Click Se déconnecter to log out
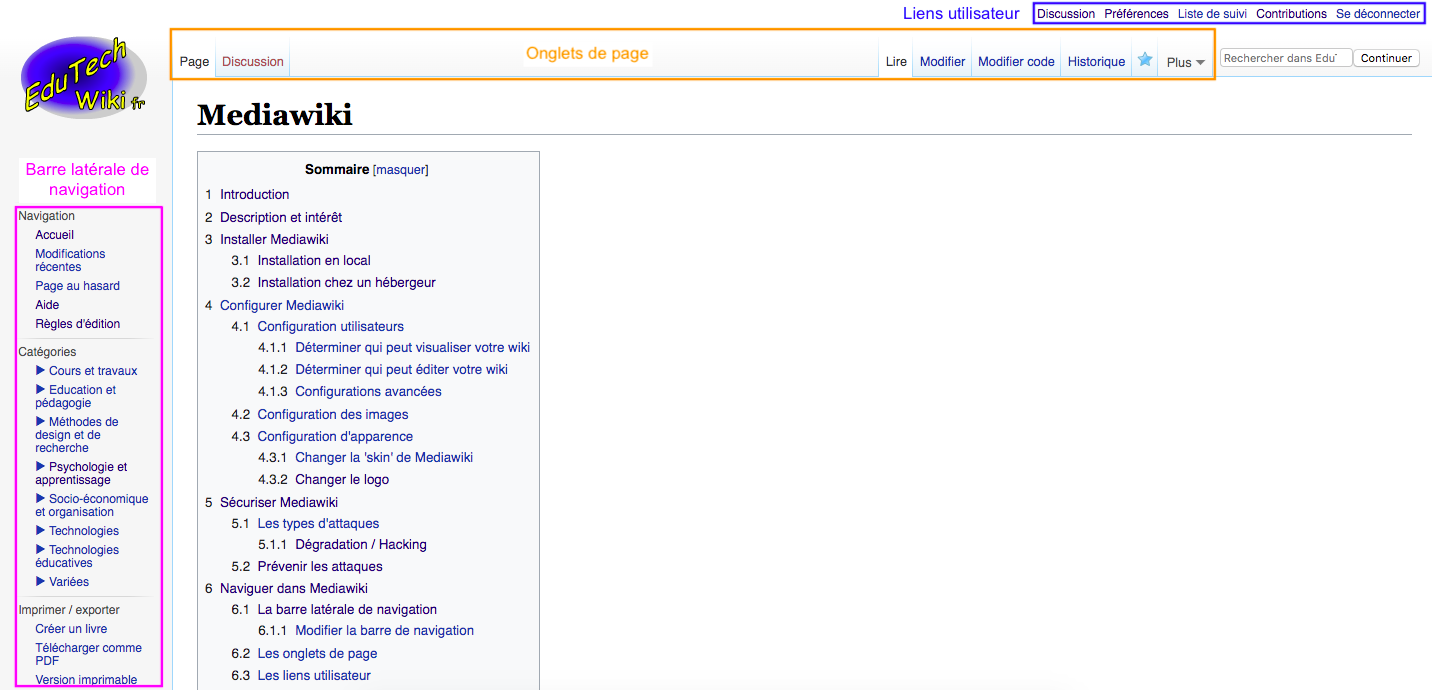Screen dimensions: 1432x690 [x=1377, y=14]
